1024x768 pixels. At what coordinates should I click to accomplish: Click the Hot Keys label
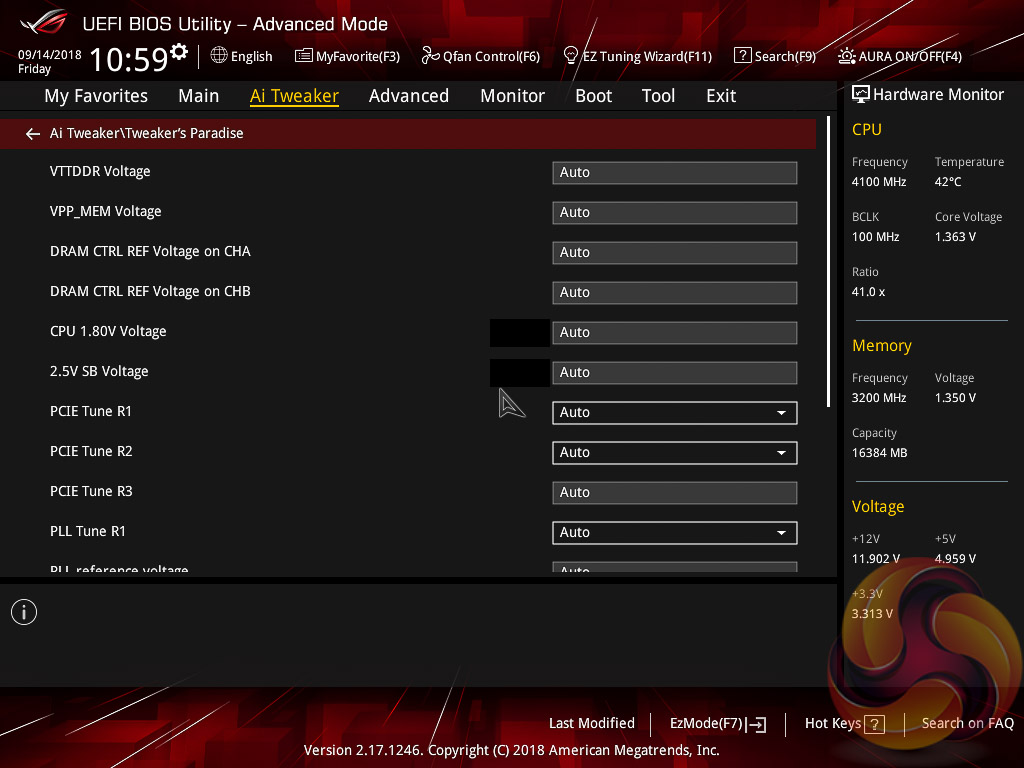pos(833,724)
